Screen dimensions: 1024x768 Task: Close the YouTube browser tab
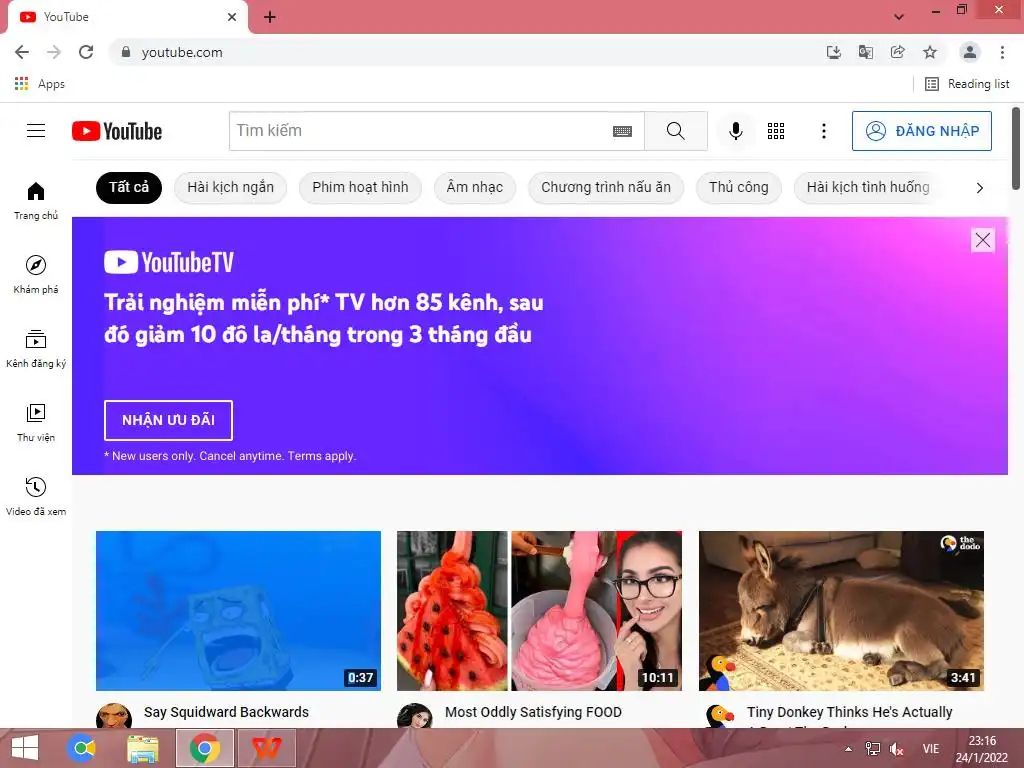pos(232,17)
